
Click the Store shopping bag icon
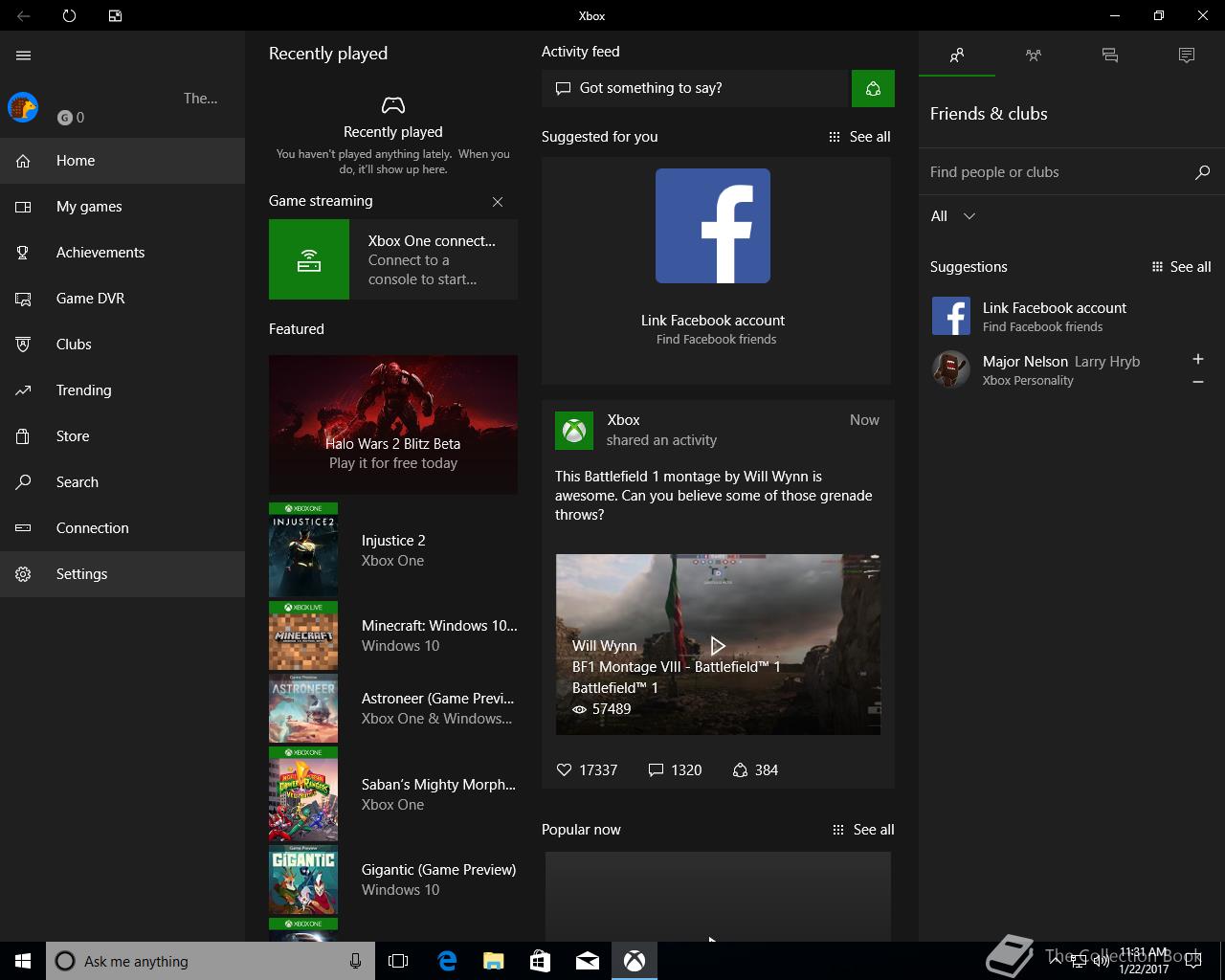point(23,436)
